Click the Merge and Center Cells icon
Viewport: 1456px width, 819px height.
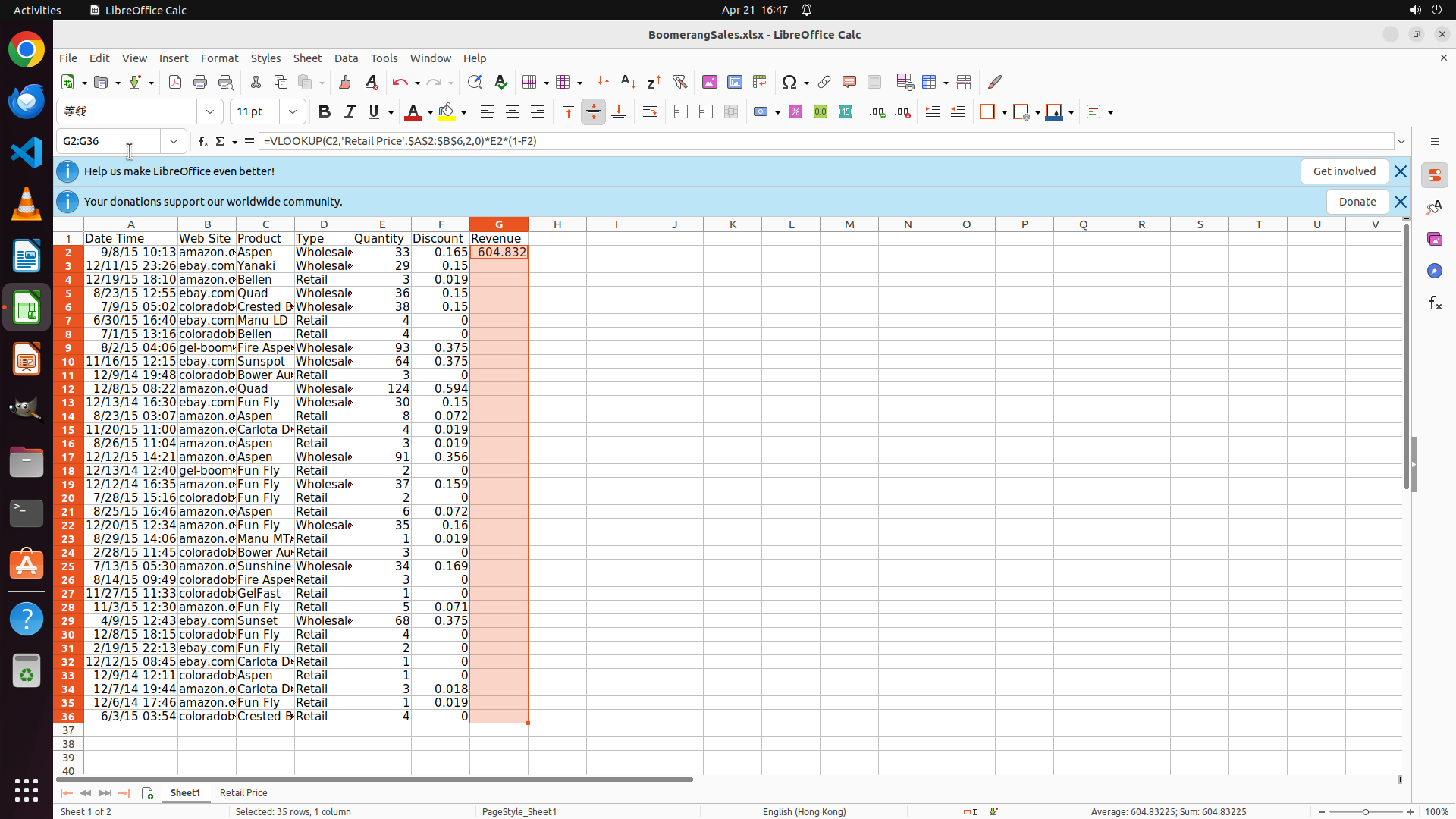point(680,112)
